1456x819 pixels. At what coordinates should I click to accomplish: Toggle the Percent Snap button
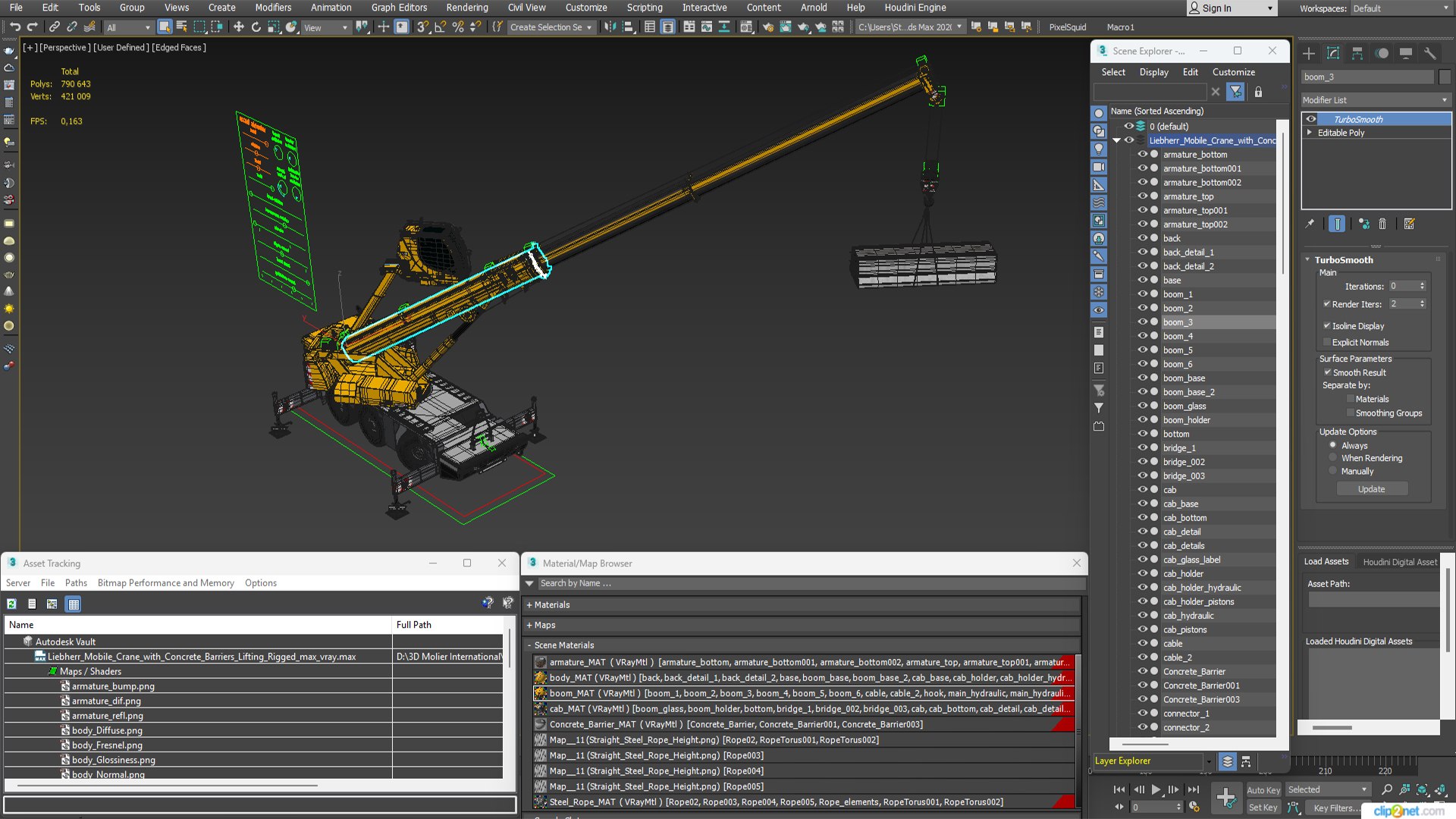(x=458, y=27)
